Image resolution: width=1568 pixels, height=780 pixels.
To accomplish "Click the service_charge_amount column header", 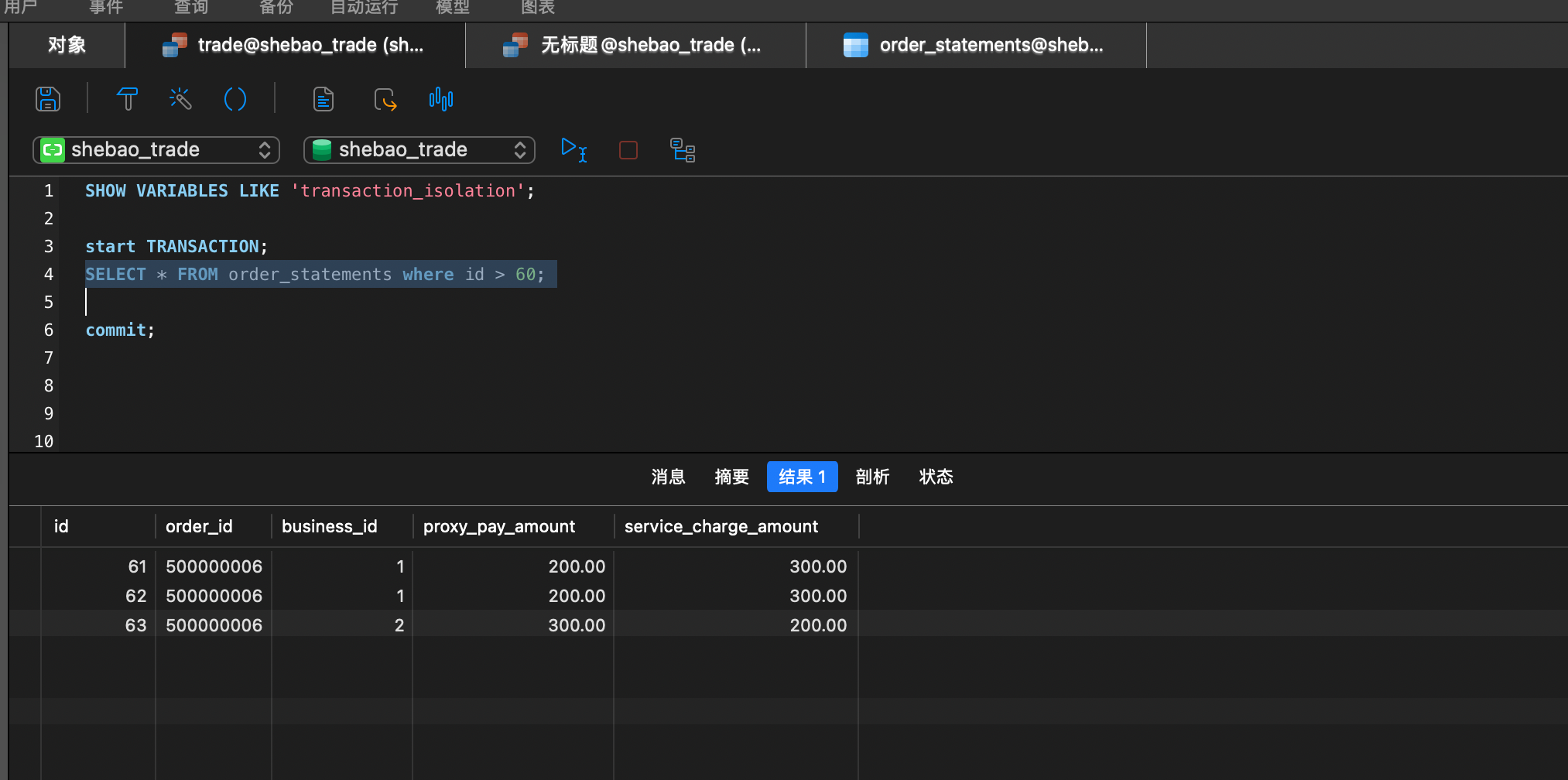I will (736, 526).
